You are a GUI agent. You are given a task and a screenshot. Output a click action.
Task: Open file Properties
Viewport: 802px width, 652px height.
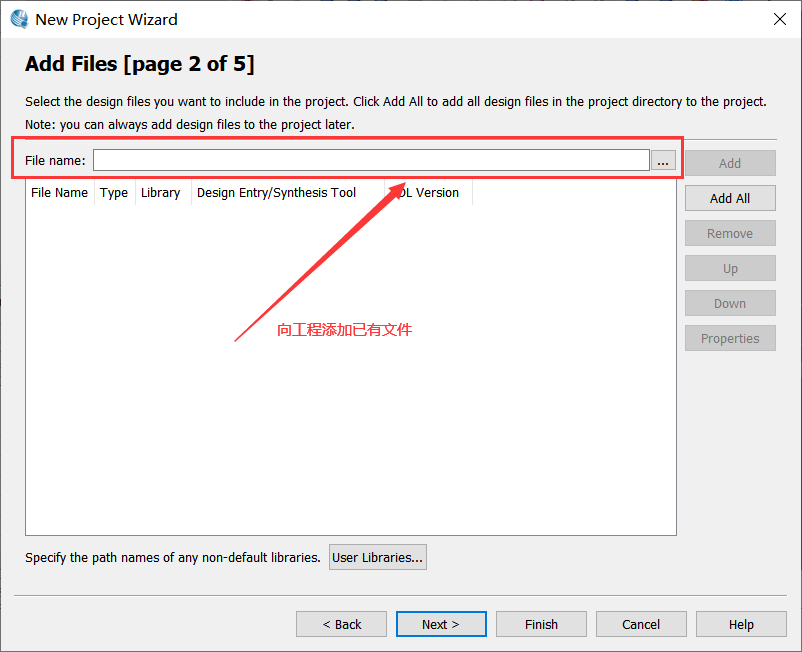tap(730, 338)
